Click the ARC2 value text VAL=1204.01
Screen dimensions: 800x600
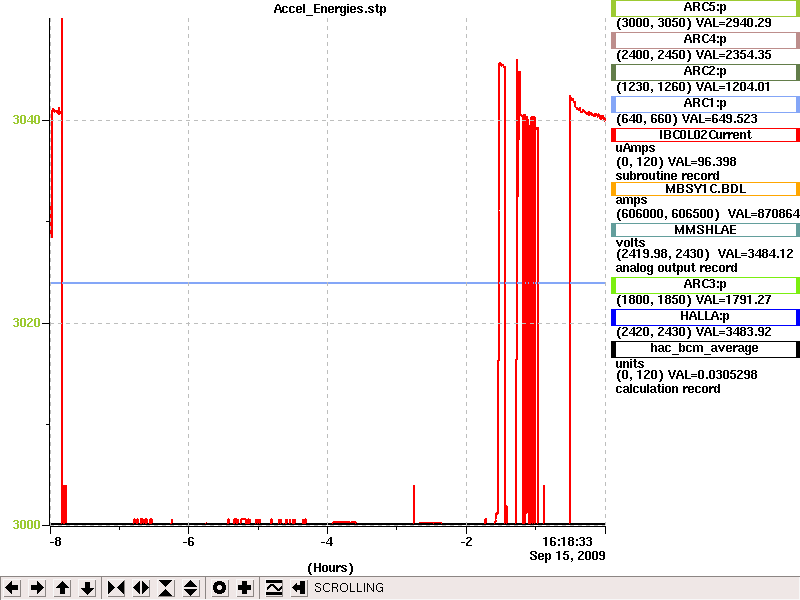tap(733, 87)
